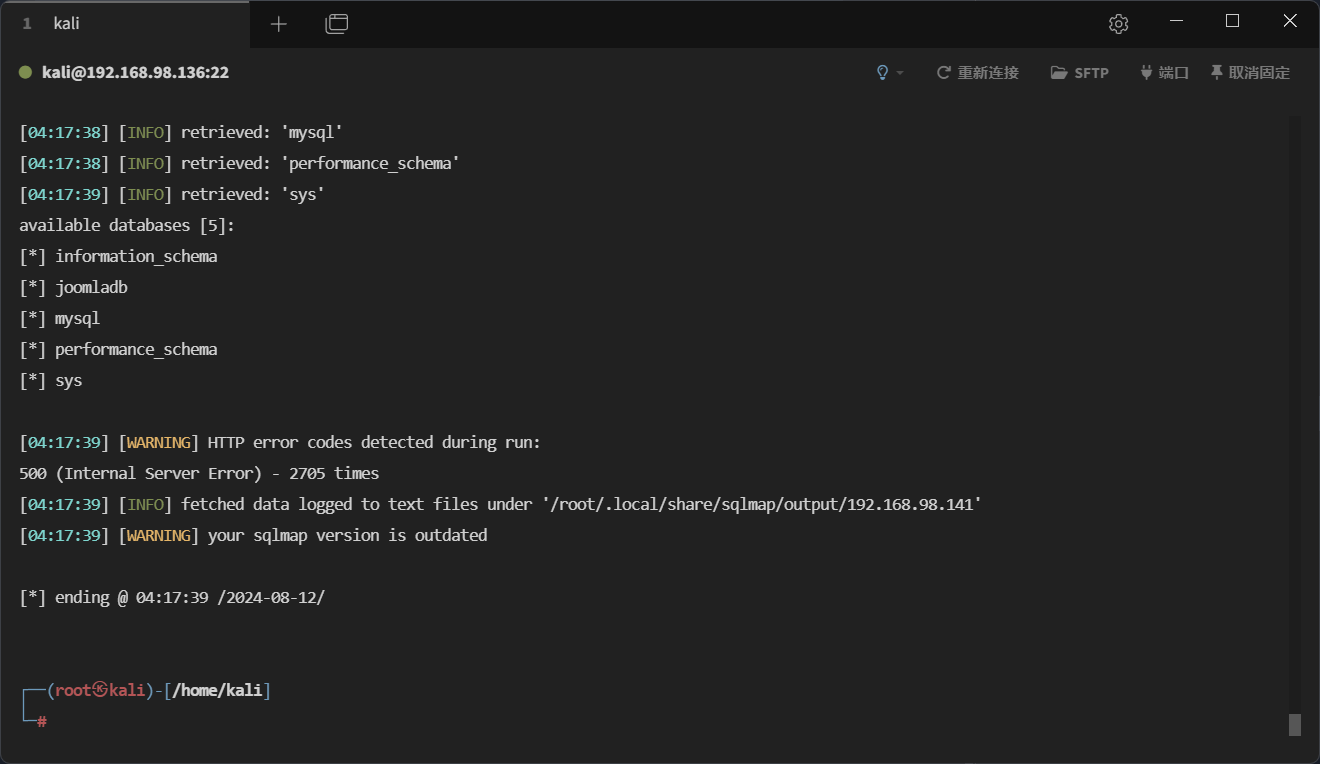Click the /home/kali prompt path
Viewport: 1320px width, 764px height.
click(x=217, y=690)
